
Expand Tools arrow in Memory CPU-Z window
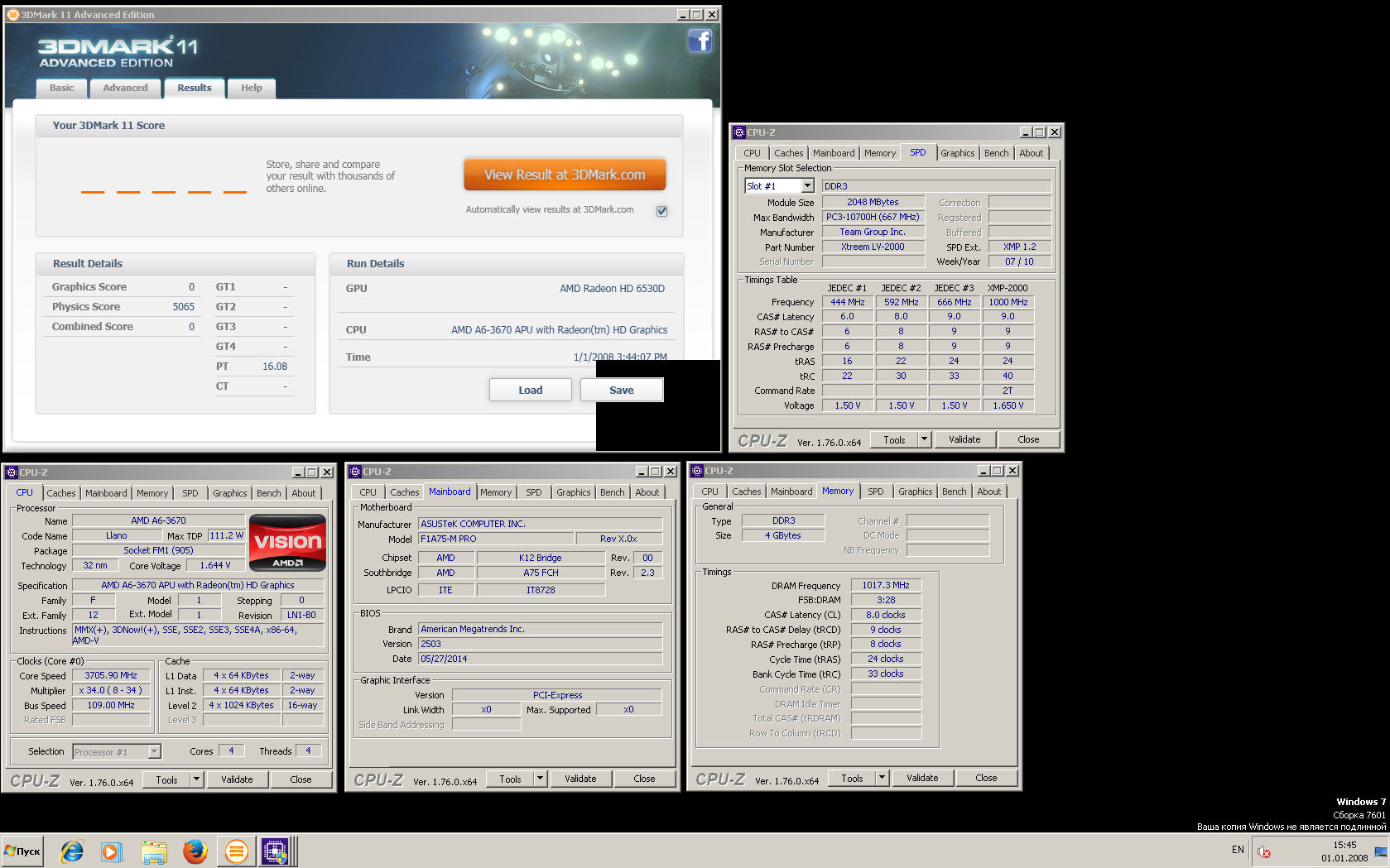click(x=882, y=778)
